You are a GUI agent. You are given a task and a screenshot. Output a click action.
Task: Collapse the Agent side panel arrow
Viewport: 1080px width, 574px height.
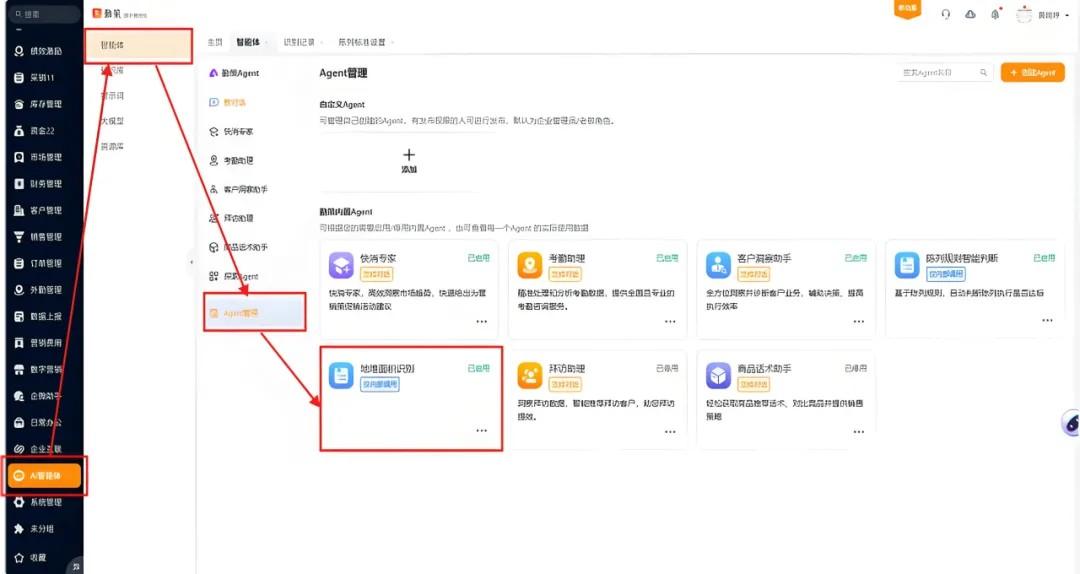191,262
